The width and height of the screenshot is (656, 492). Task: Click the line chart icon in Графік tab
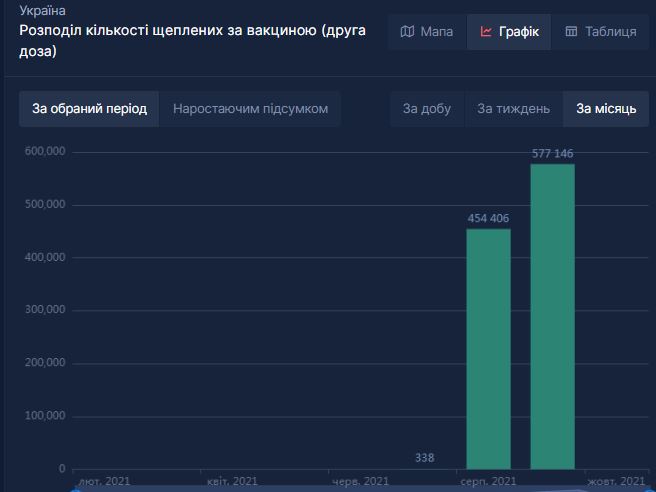tap(486, 32)
